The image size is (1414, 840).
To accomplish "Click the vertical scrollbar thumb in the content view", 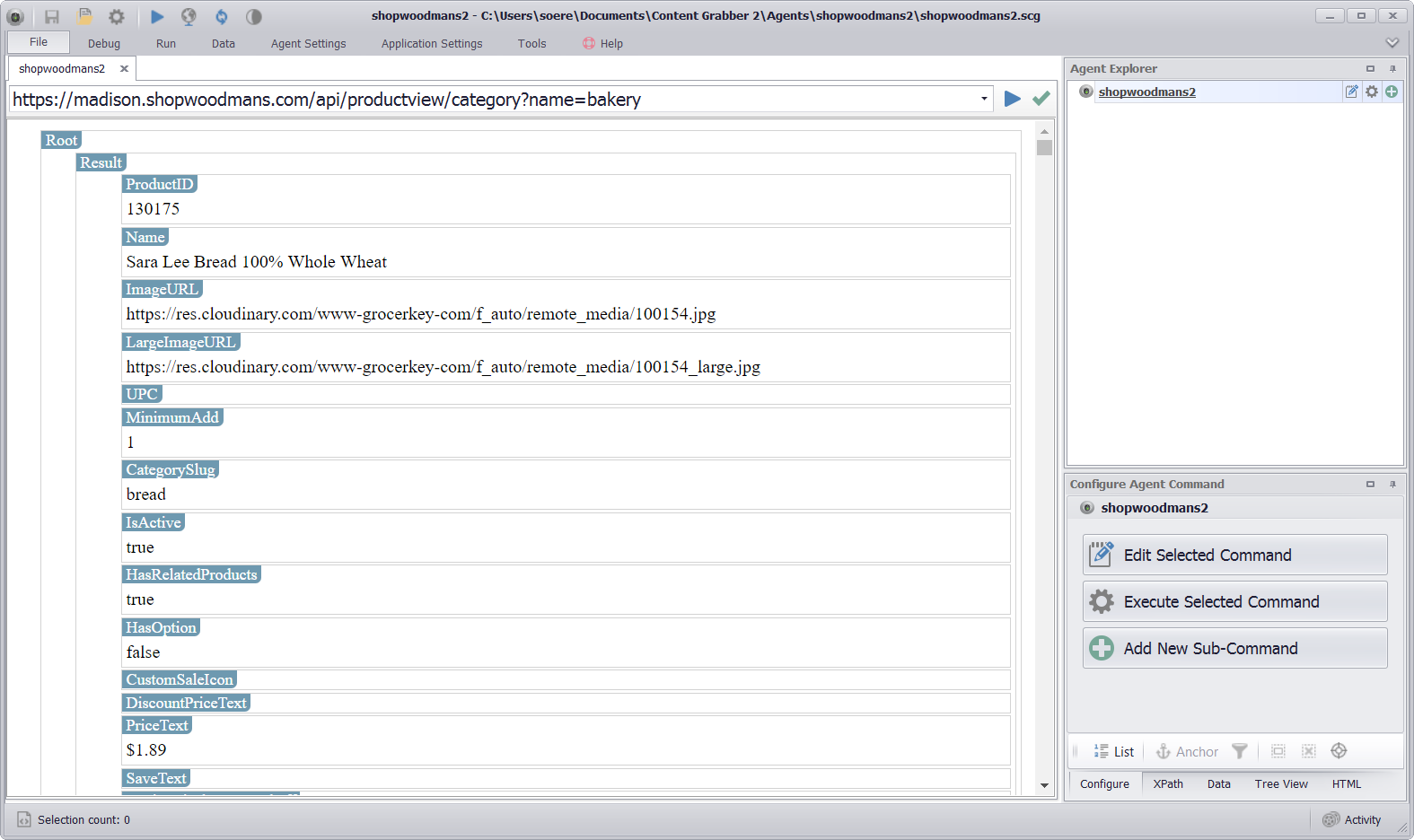I will (1044, 148).
